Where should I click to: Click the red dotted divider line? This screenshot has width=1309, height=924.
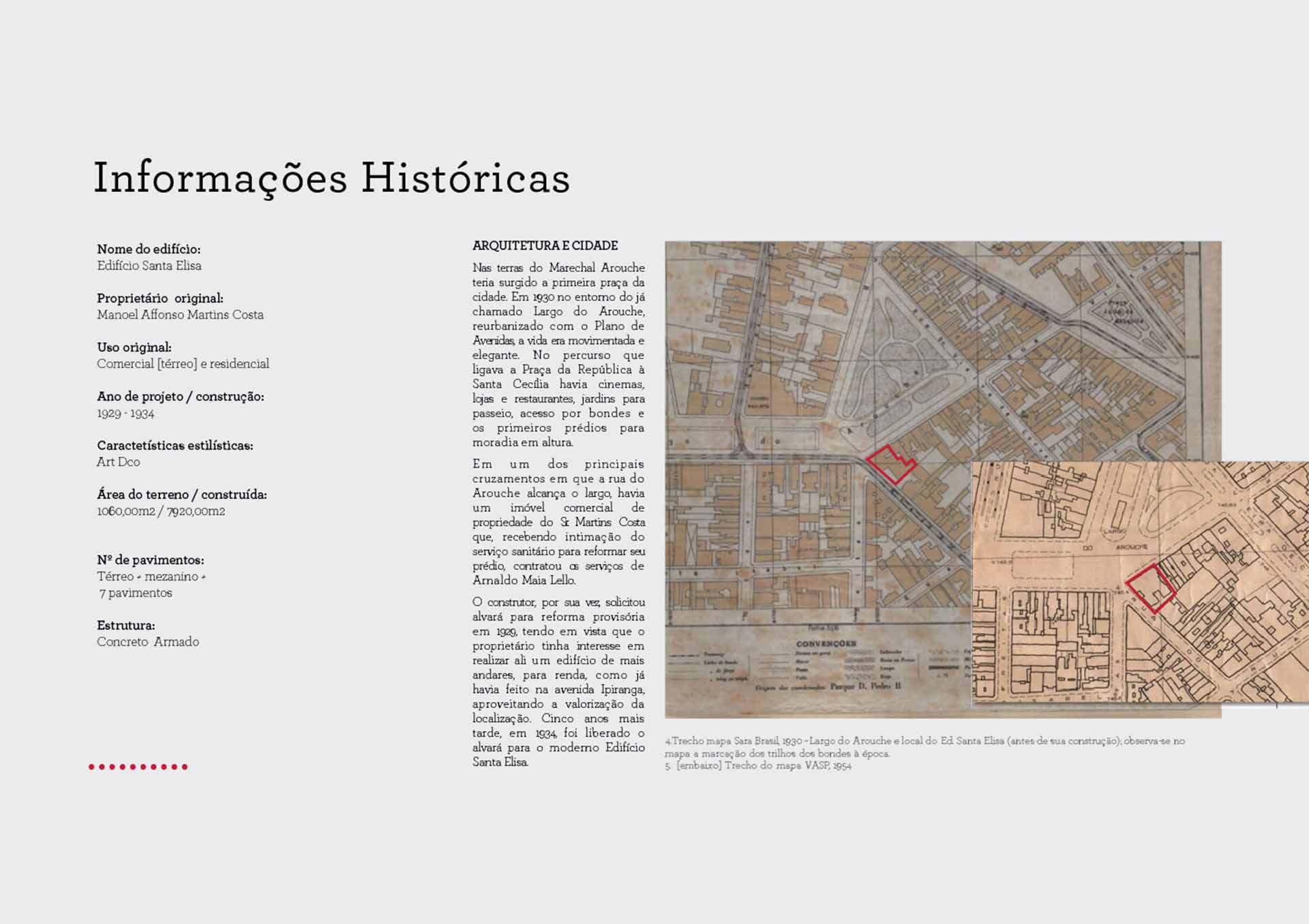(138, 767)
